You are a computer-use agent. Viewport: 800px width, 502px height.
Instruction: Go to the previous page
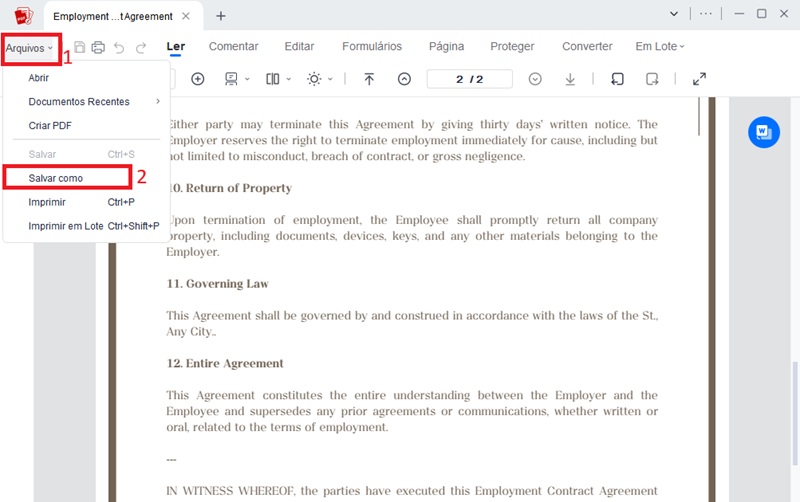pos(404,79)
